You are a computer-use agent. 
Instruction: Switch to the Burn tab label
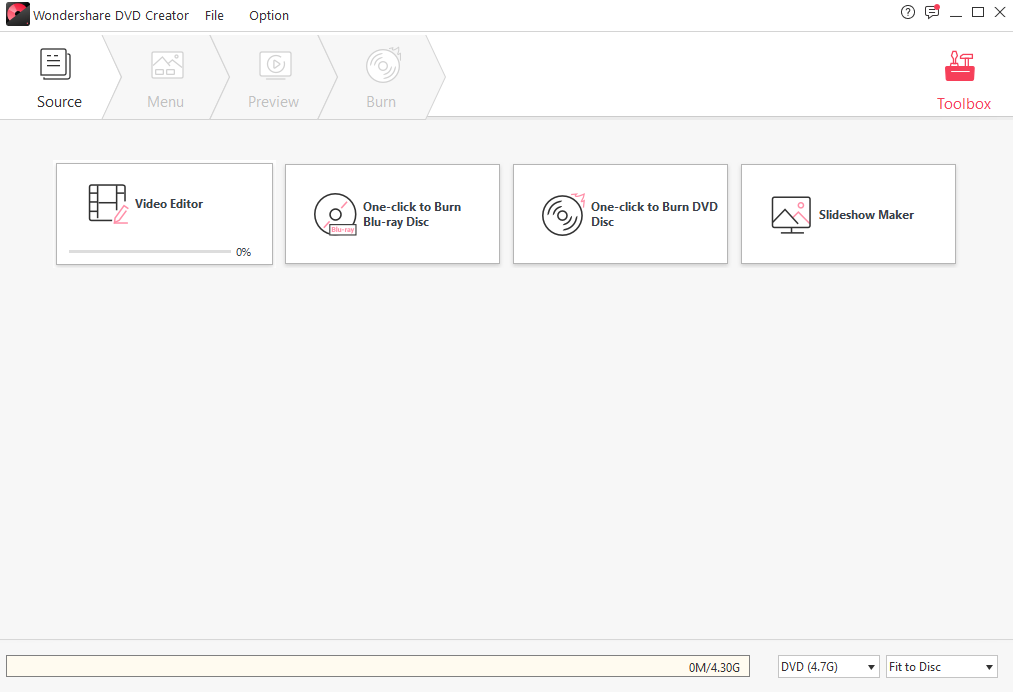381,102
